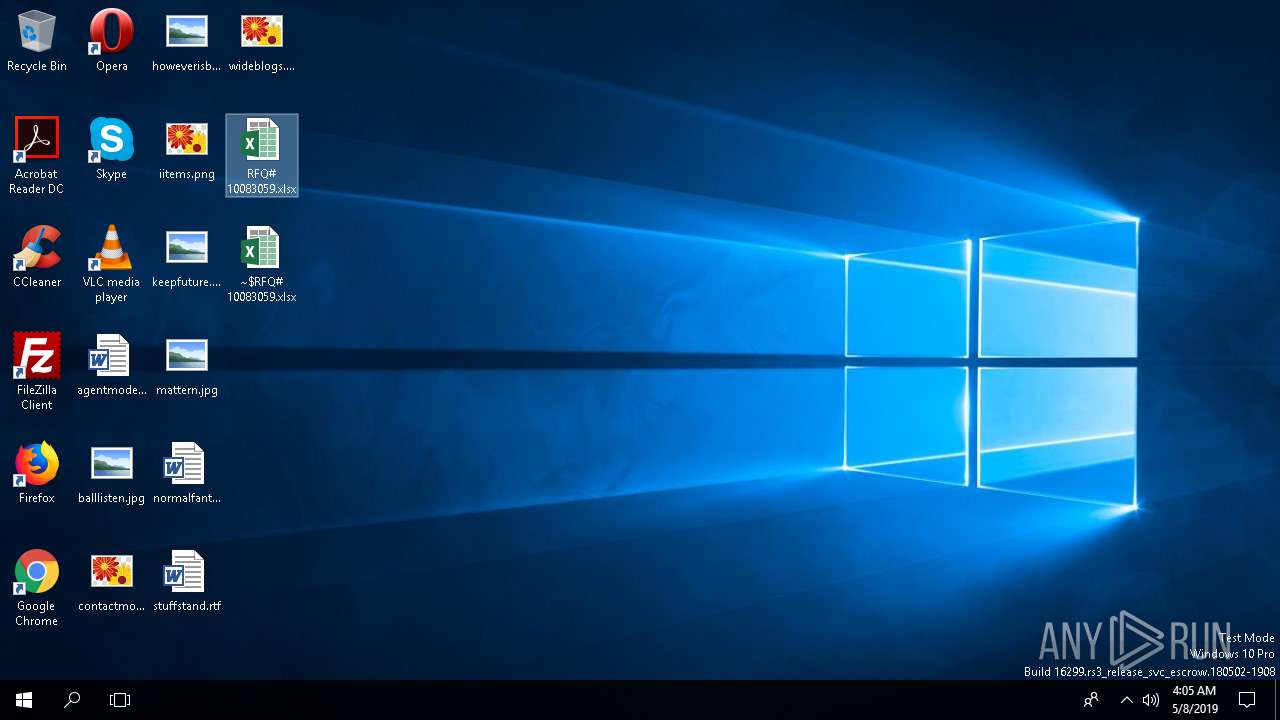Screen dimensions: 1280x720
Task: Open Action Center notifications icon
Action: 1247,700
